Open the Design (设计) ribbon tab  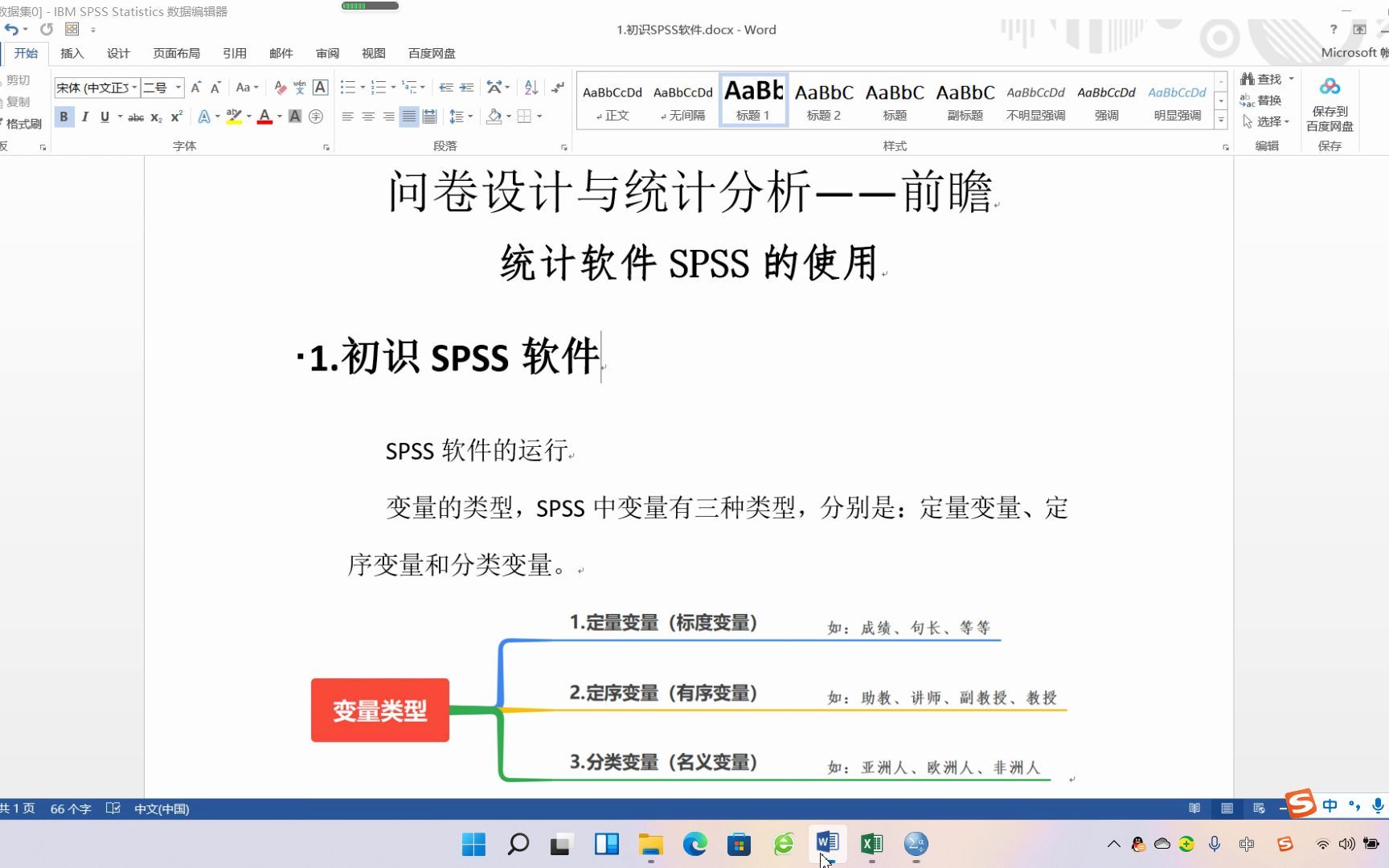[118, 53]
